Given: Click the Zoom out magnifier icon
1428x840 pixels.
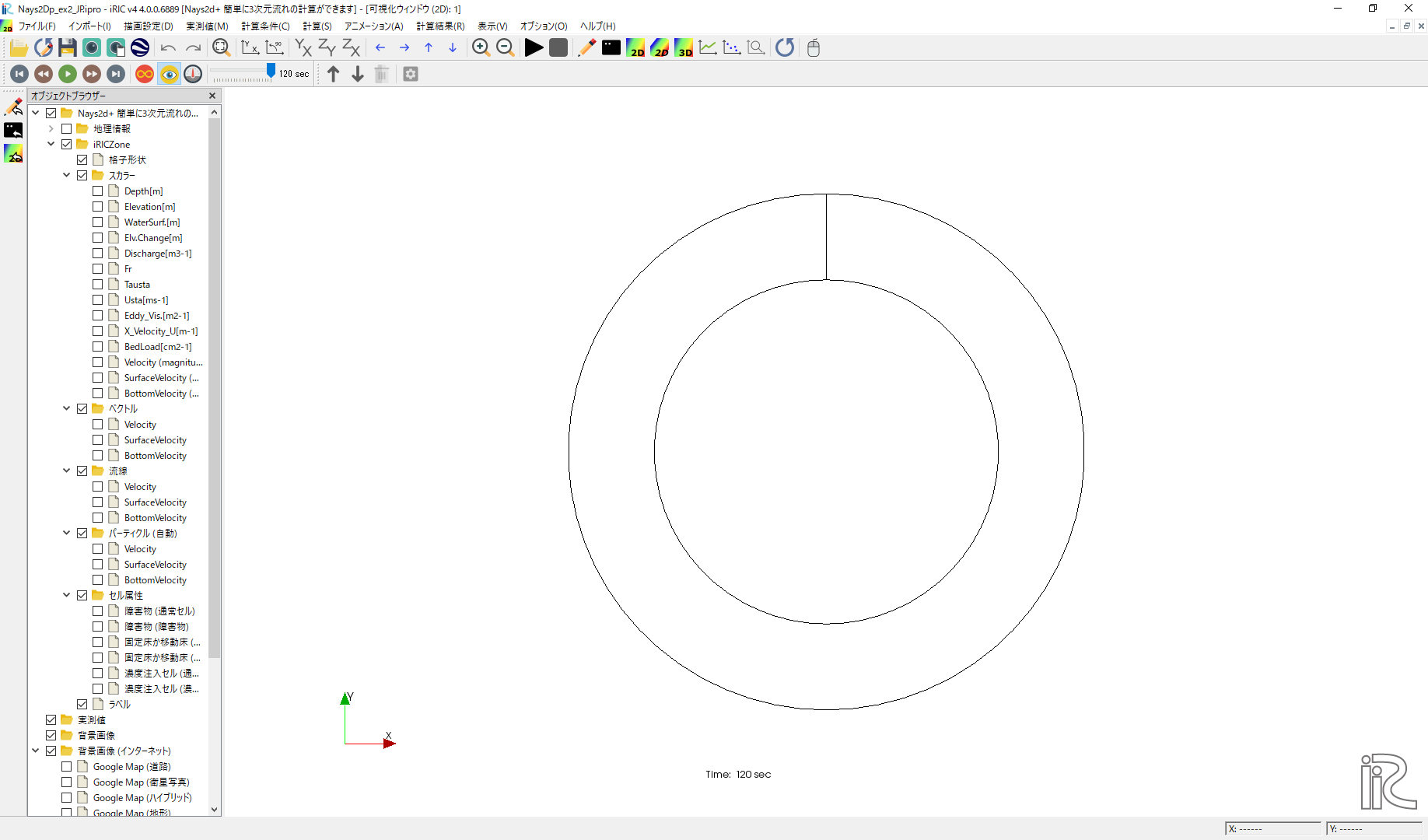Looking at the screenshot, I should click(x=506, y=48).
